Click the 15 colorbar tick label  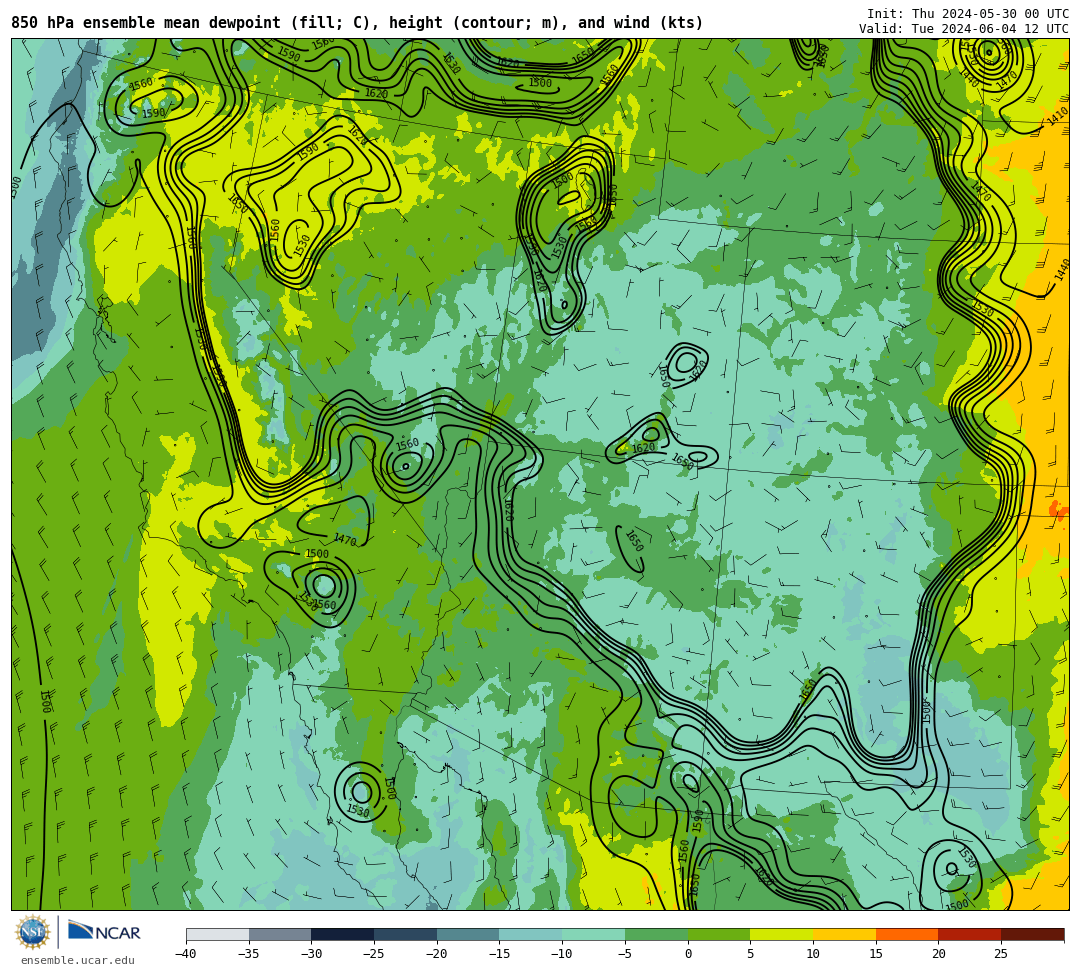[x=875, y=954]
